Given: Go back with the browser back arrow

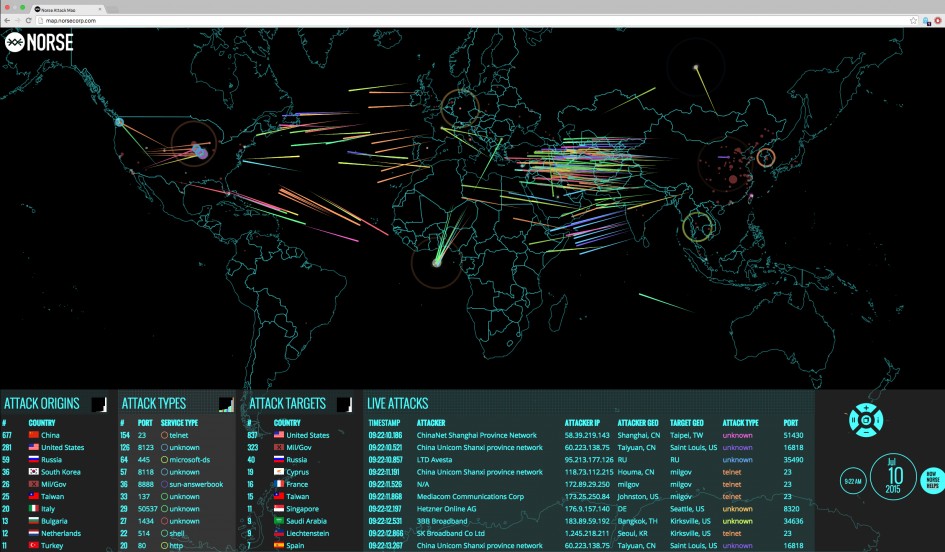Looking at the screenshot, I should (7, 20).
